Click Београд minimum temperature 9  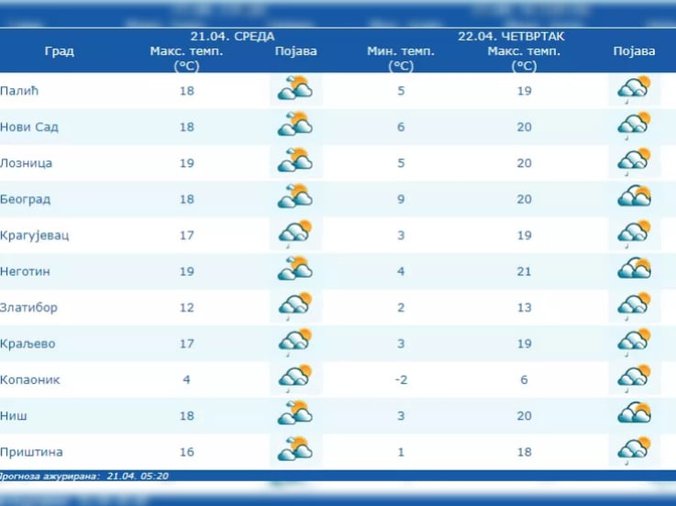click(401, 200)
